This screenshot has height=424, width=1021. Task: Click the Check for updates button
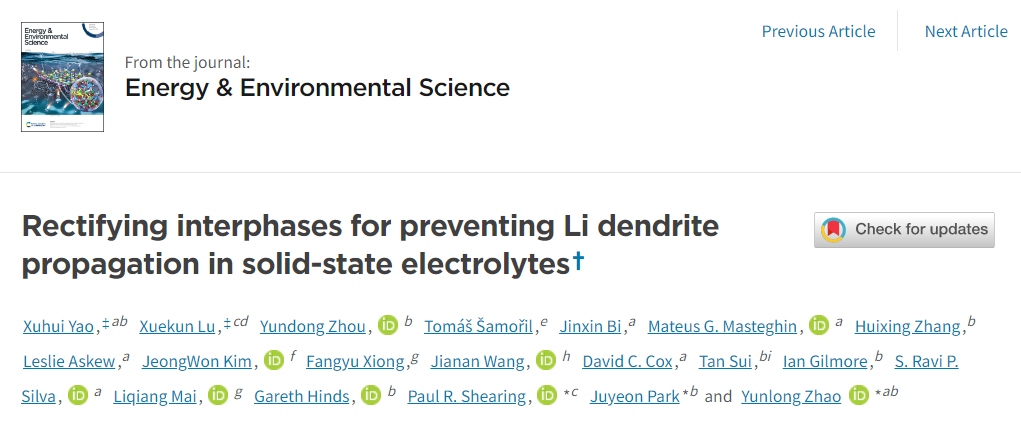(904, 230)
